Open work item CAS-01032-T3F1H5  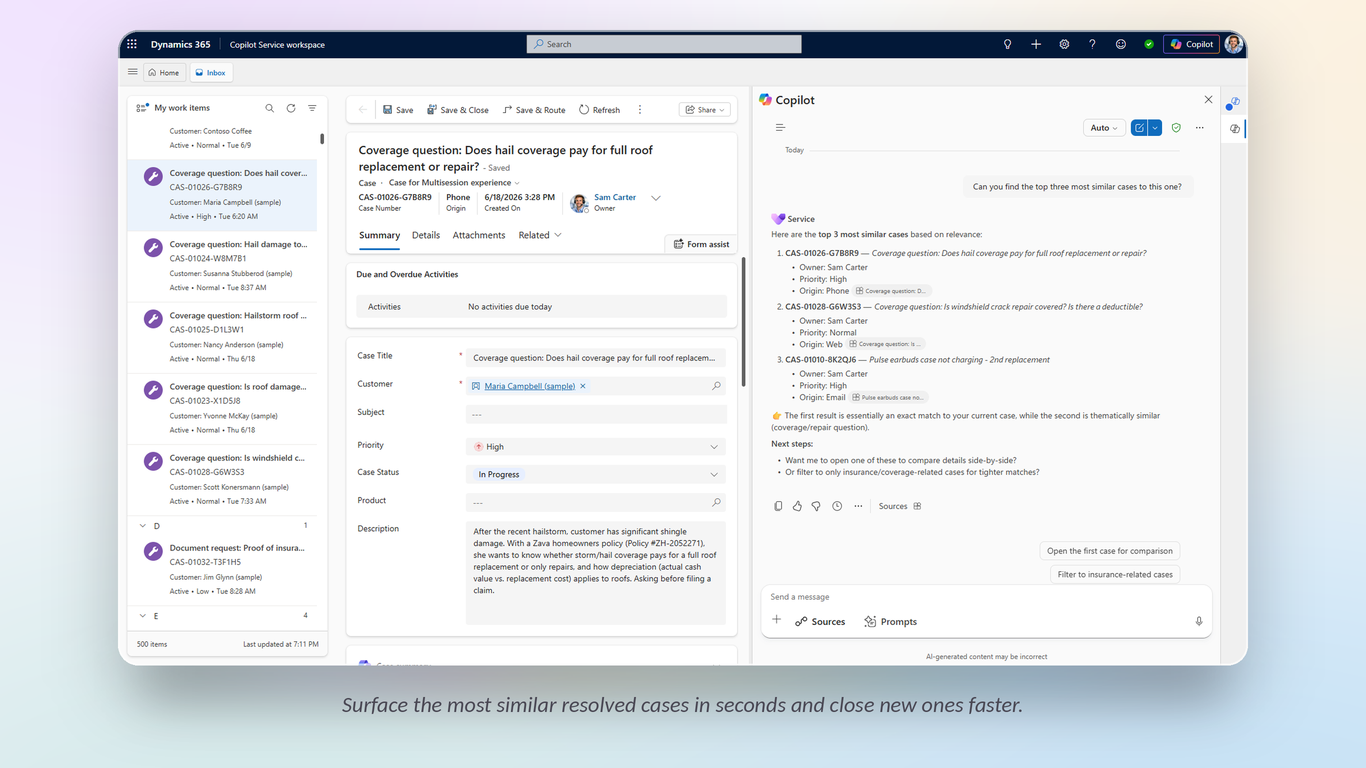(222, 570)
